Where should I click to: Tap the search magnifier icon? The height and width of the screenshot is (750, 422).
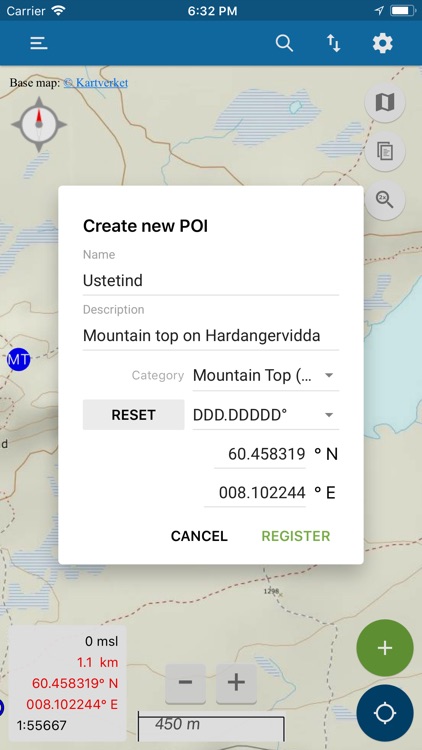tap(284, 44)
